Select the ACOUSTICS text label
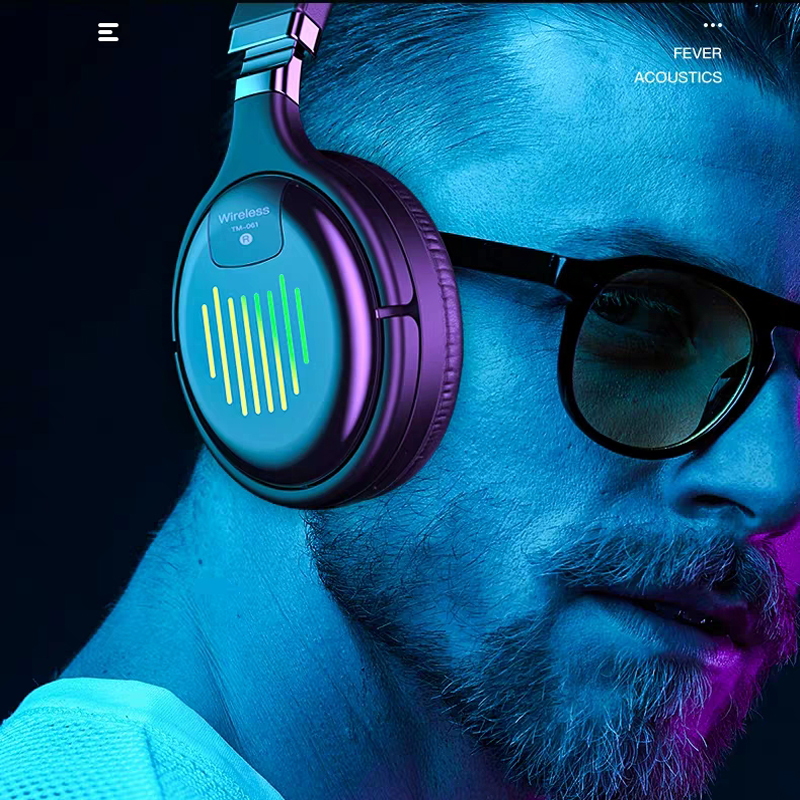Image resolution: width=800 pixels, height=800 pixels. [x=677, y=77]
